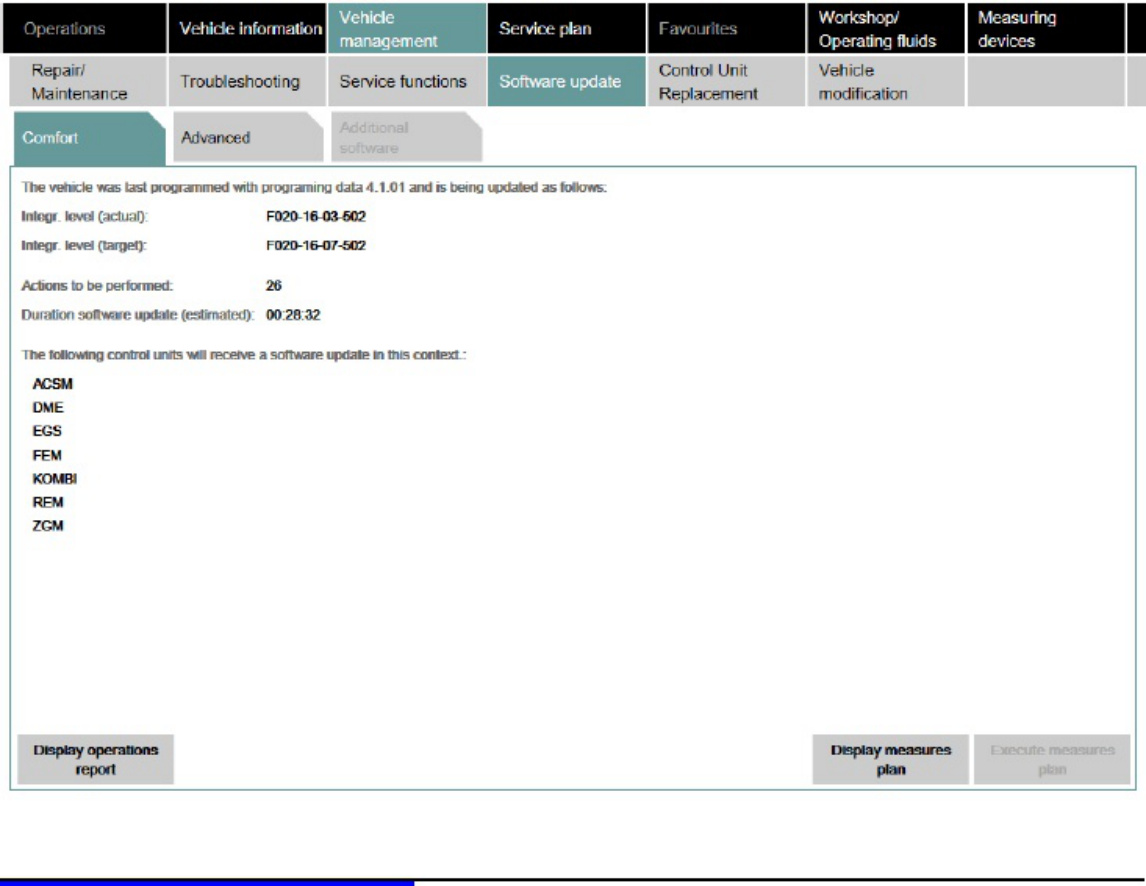The height and width of the screenshot is (886, 1146).
Task: Go to Vehicle modification submenu
Action: click(886, 82)
